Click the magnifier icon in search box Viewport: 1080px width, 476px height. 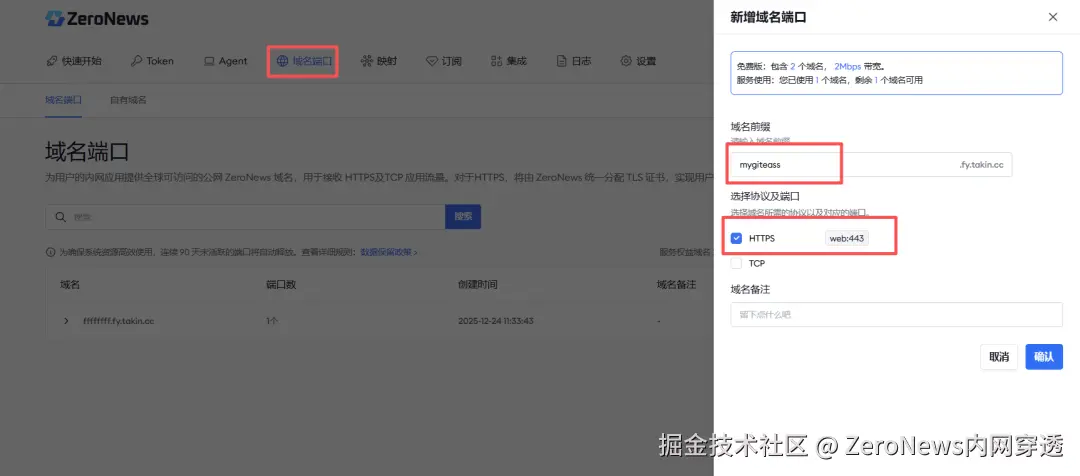click(x=61, y=216)
